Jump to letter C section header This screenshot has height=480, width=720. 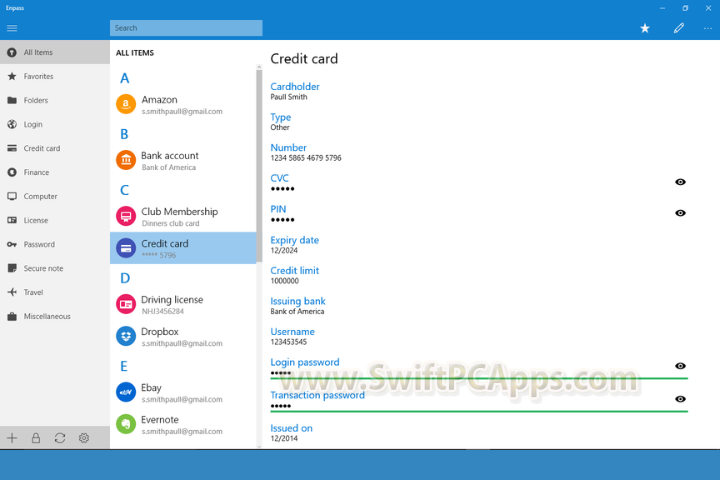click(x=124, y=190)
